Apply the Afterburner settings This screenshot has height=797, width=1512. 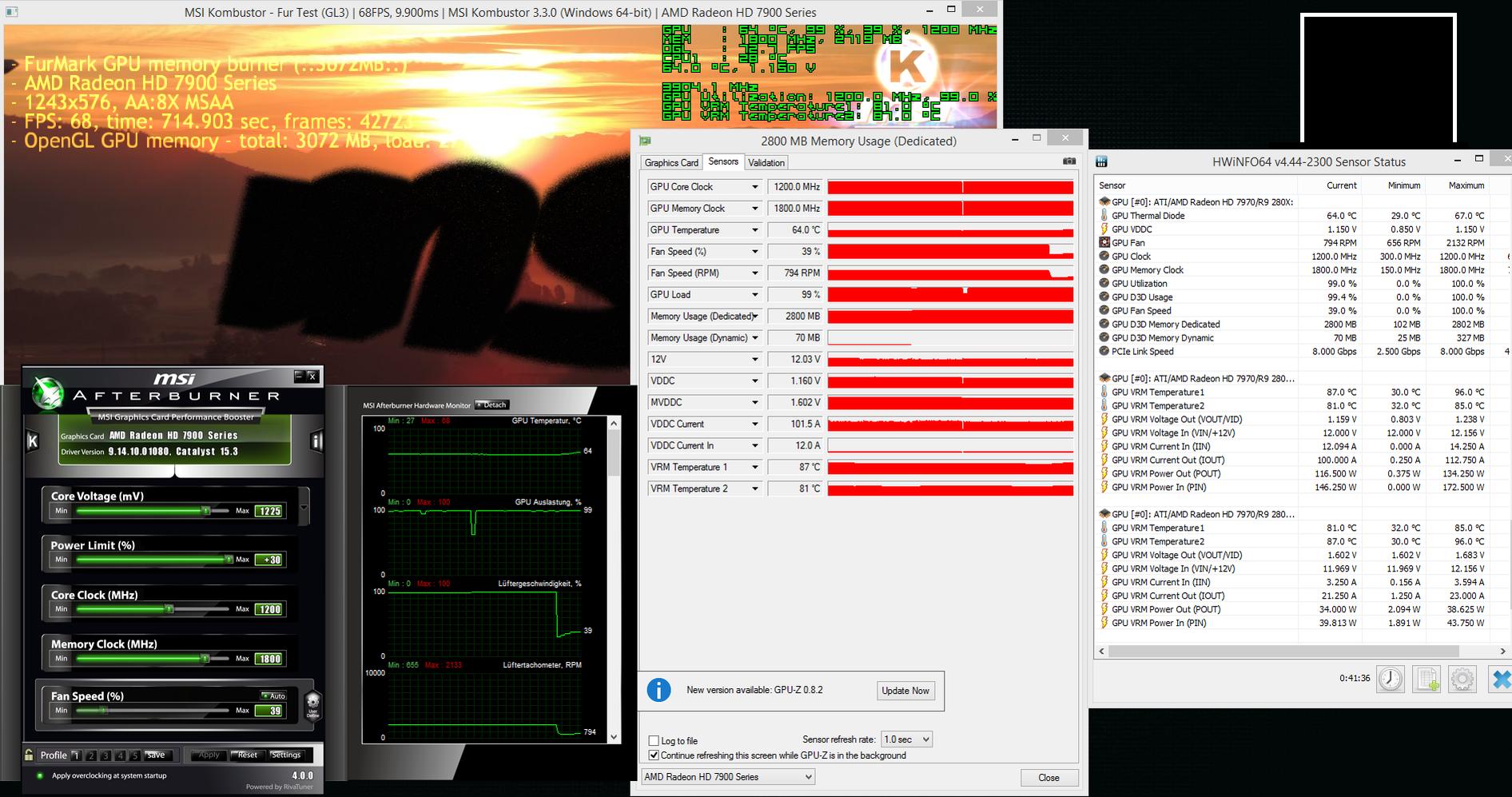click(209, 755)
